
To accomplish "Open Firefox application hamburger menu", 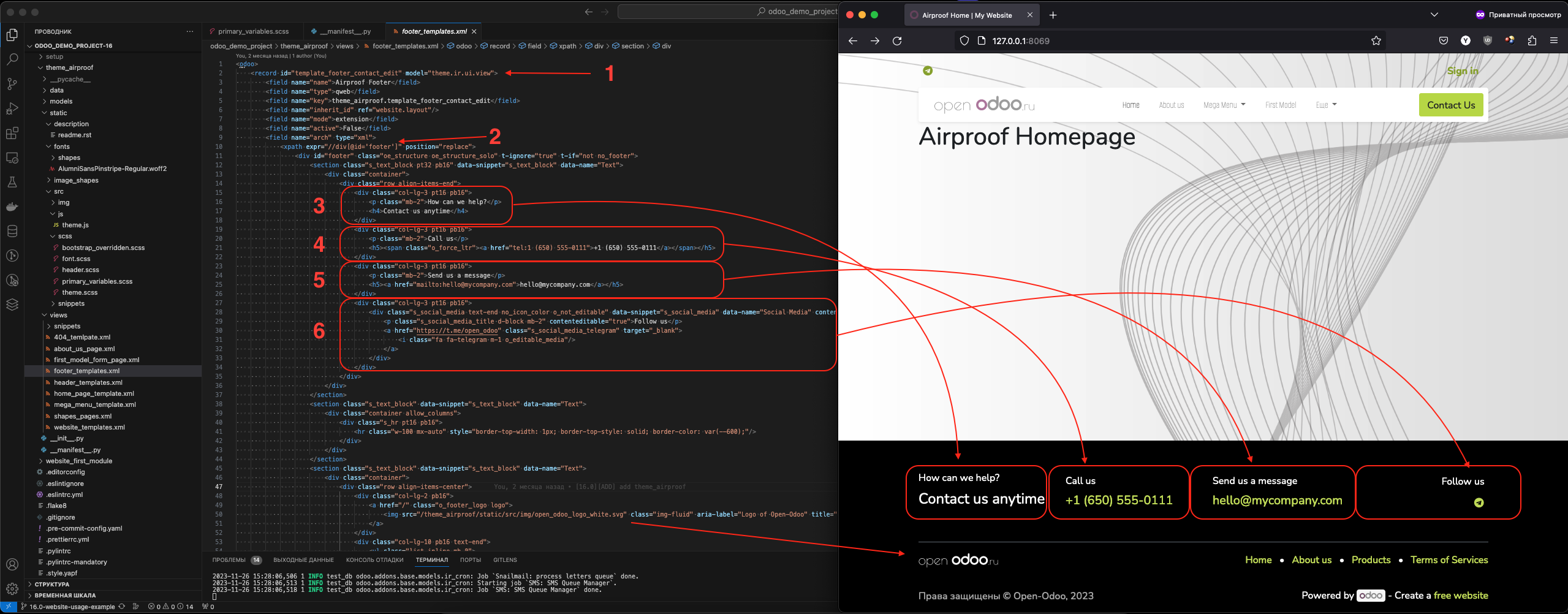I will pos(1553,41).
